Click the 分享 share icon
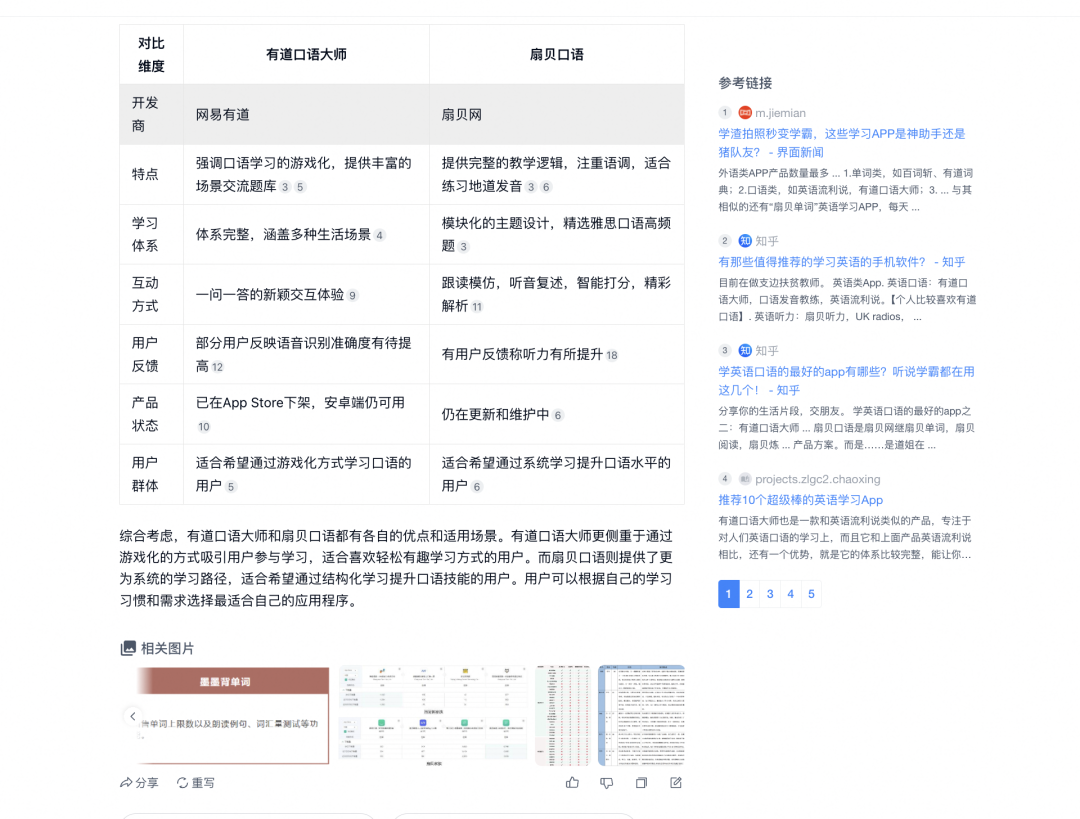This screenshot has width=1080, height=819. (126, 782)
